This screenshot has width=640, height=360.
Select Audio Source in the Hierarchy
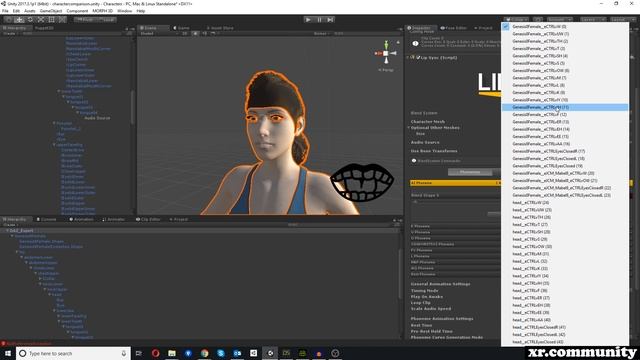pos(97,118)
